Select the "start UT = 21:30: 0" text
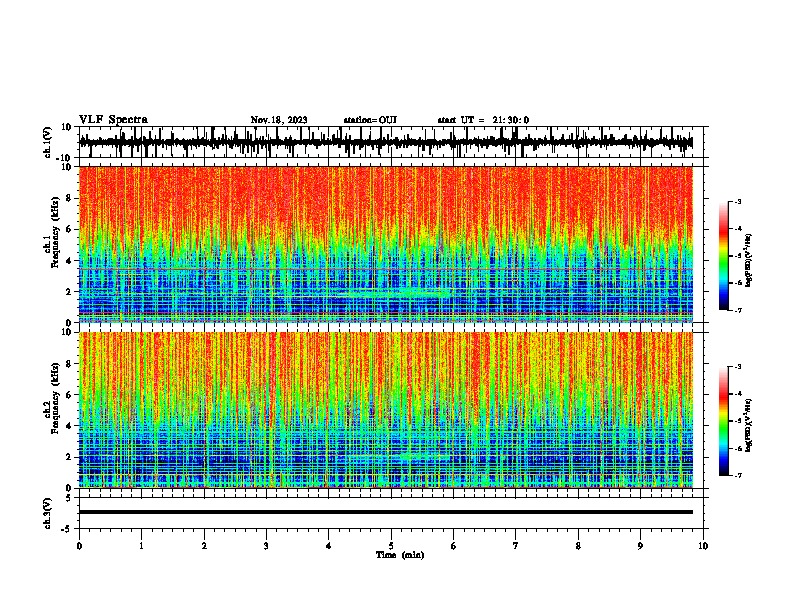 pos(483,120)
